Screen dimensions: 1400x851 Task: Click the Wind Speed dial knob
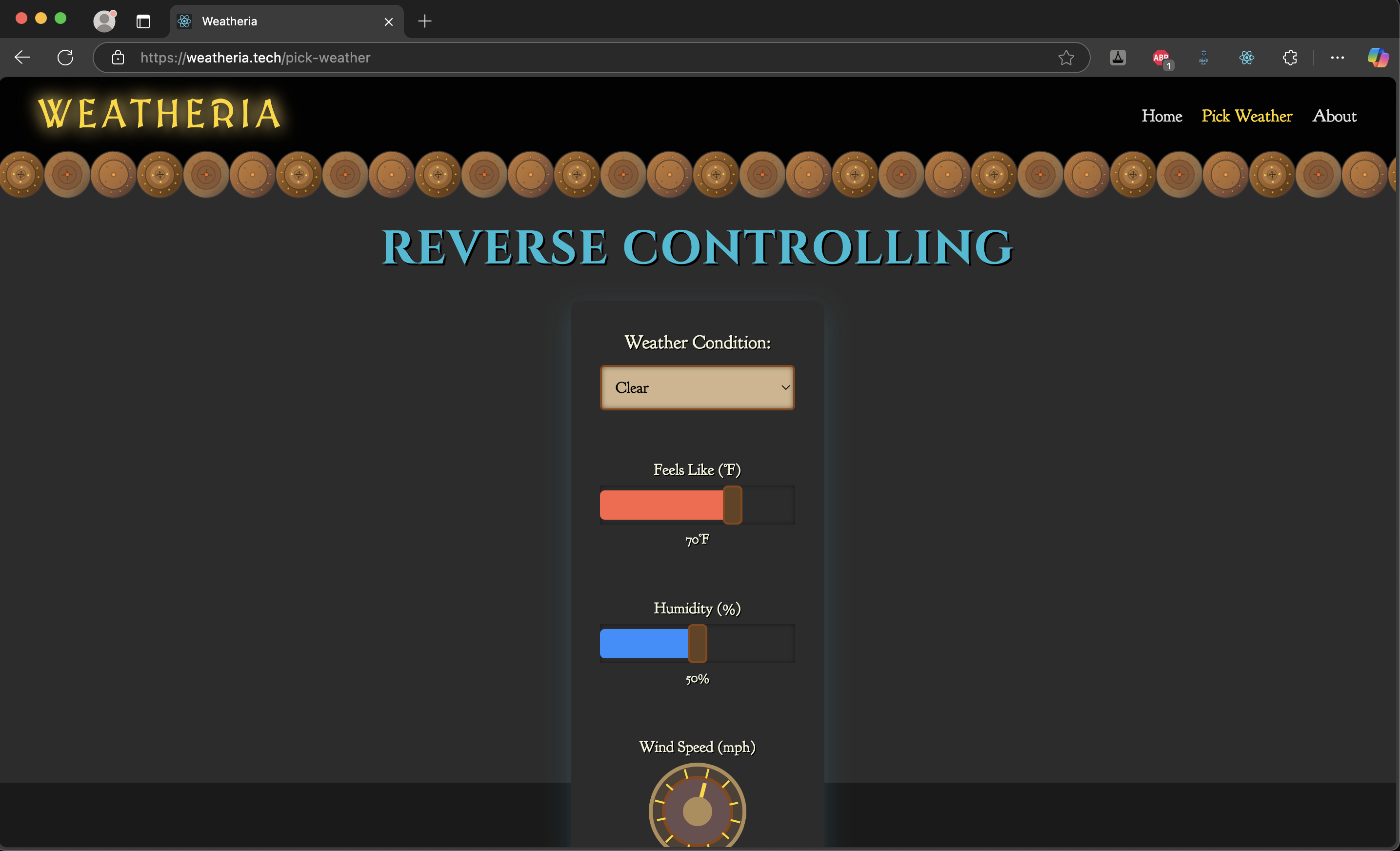pyautogui.click(x=697, y=811)
